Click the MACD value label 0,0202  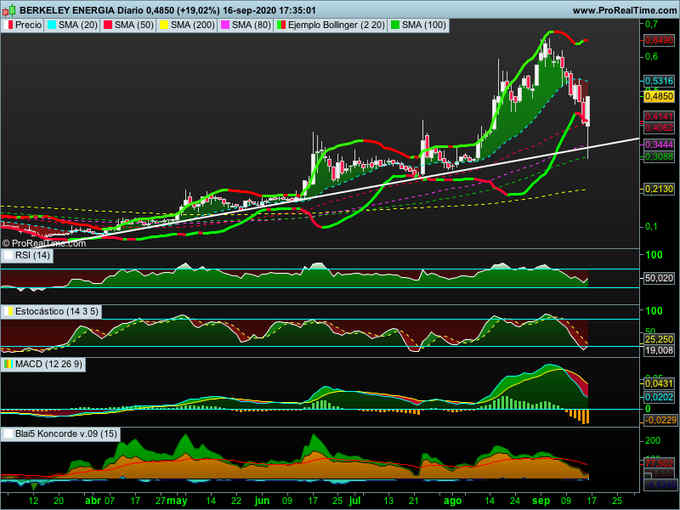point(659,397)
